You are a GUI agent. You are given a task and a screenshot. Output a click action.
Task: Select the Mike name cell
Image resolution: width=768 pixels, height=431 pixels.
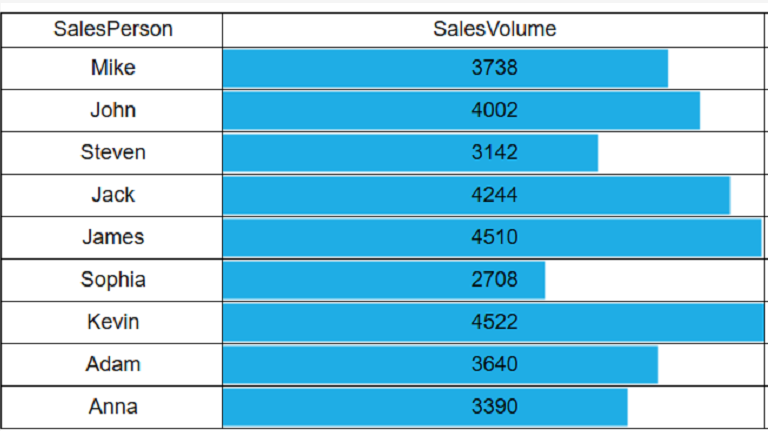tap(112, 68)
